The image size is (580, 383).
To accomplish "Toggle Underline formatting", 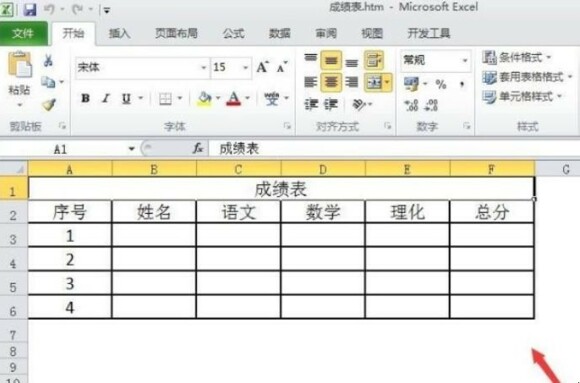I will 127,98.
